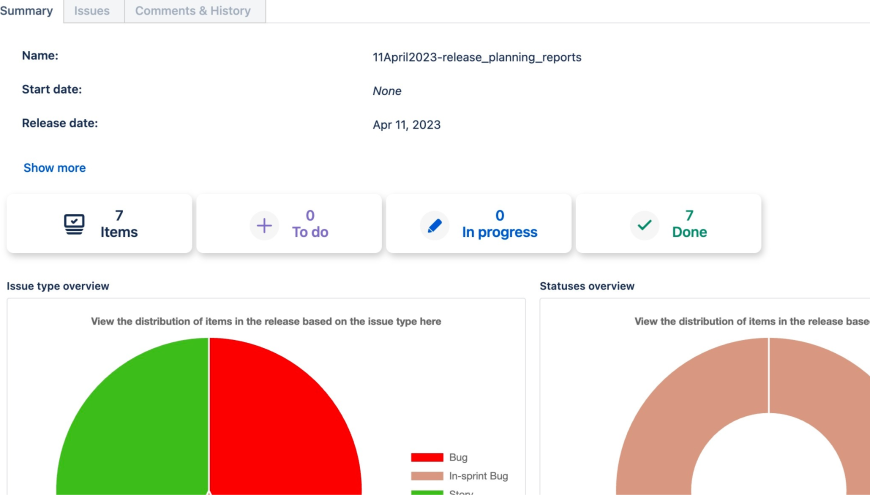Click the release name 11April2023-release_planning_reports
The width and height of the screenshot is (870, 495).
(x=477, y=57)
